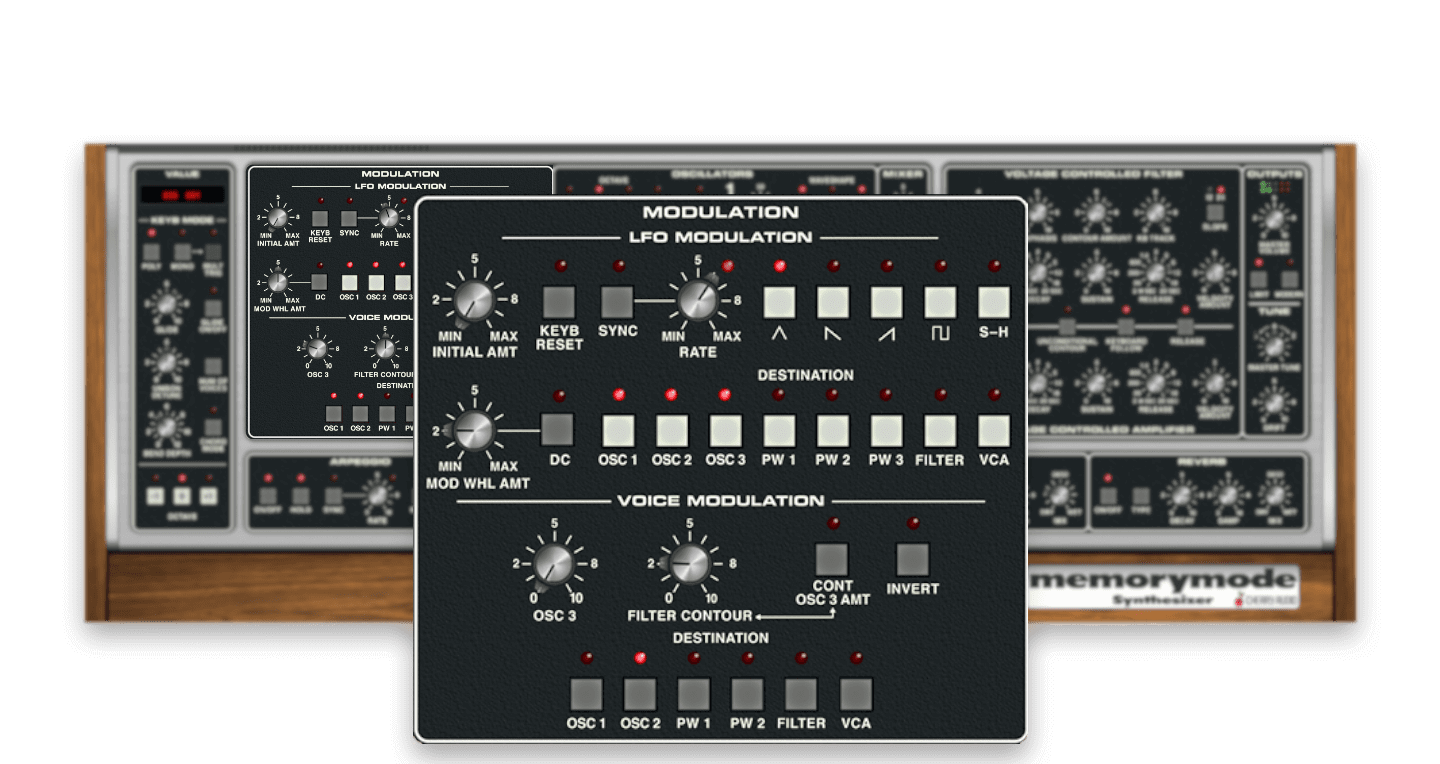
Task: Click the LFO RATE knob in the enlarged panel
Action: pos(698,300)
